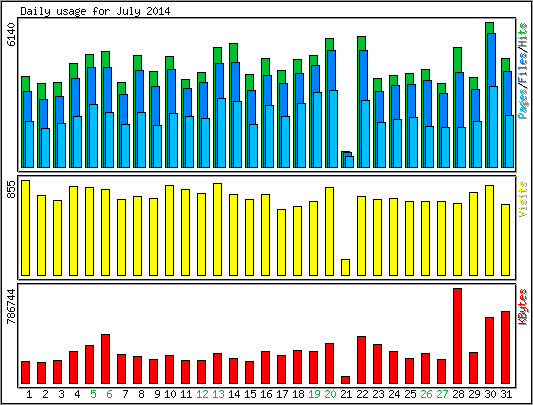Select the yellow Visits bar for day 30
Screen dimensions: 533x405
click(489, 231)
